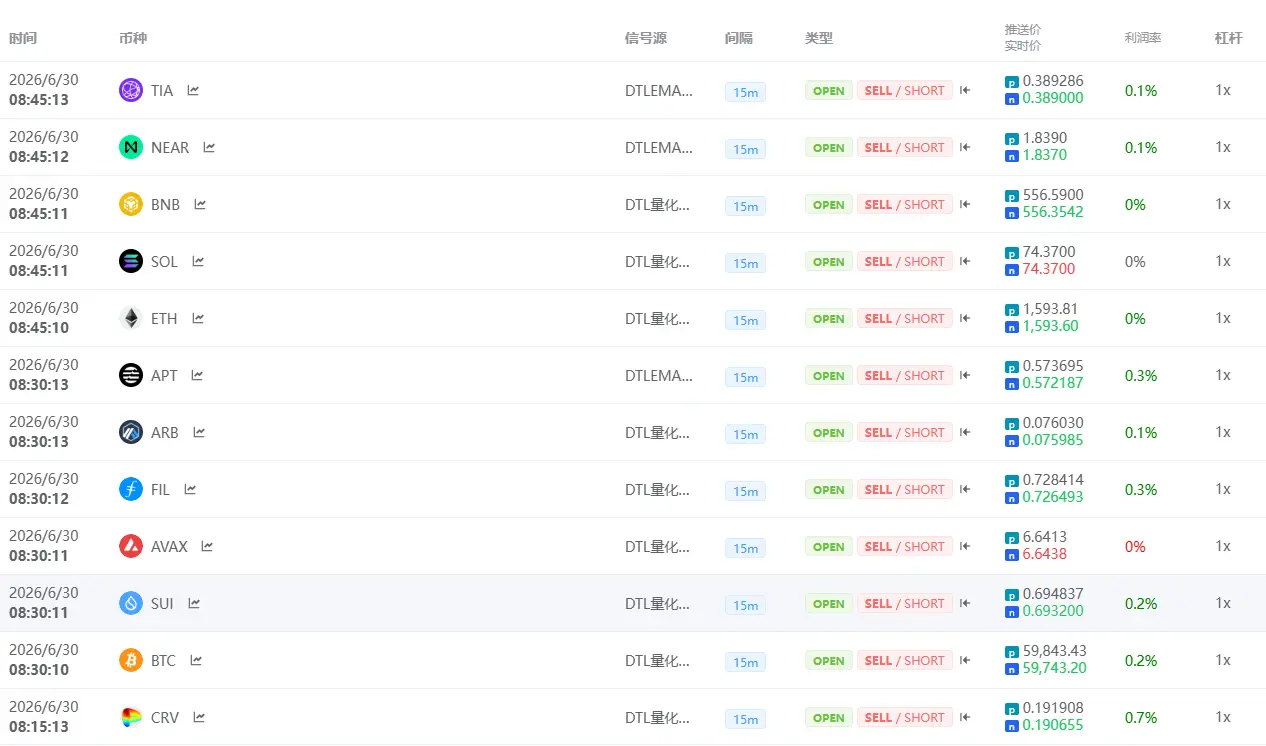
Task: Click the SELL / SHORT tag in NEAR row
Action: 905,147
